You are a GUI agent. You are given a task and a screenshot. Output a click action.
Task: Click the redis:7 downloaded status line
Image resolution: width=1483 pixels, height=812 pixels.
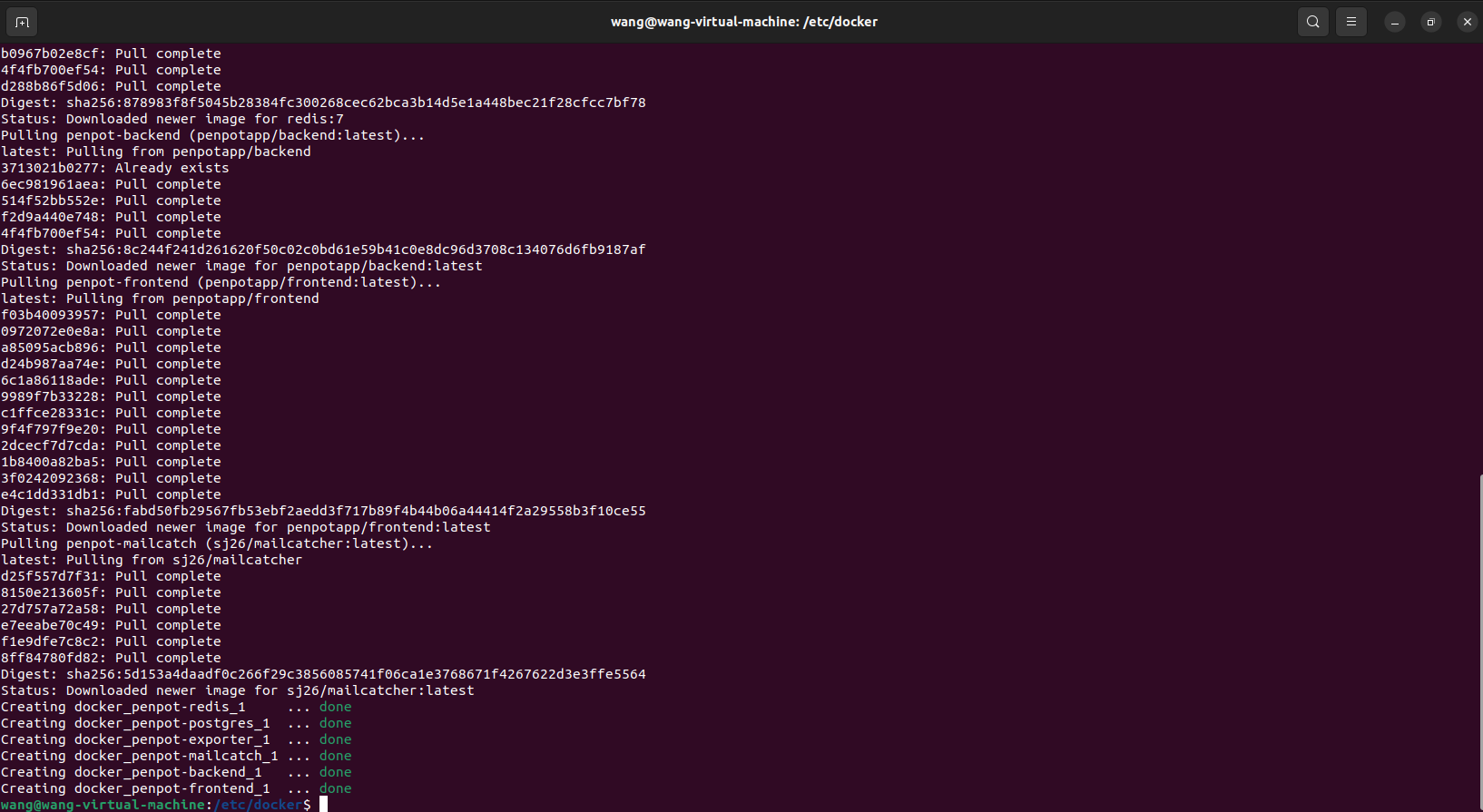tap(172, 119)
